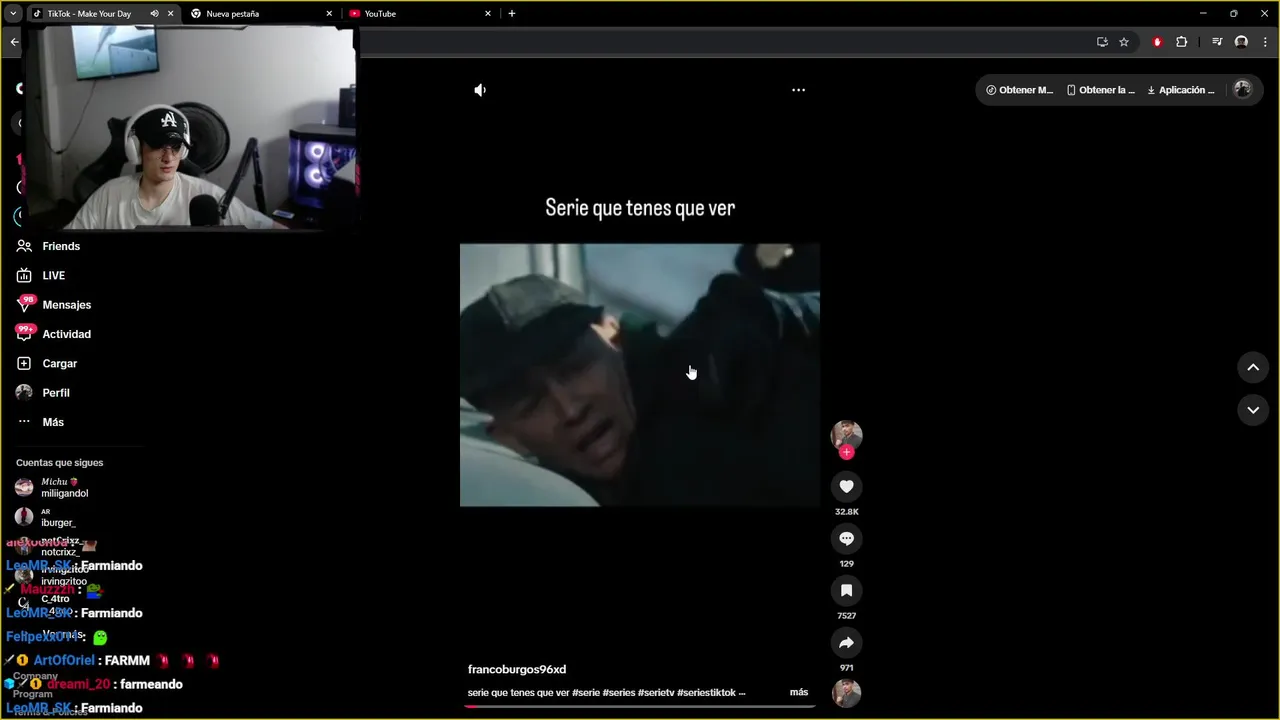This screenshot has height=720, width=1280.
Task: Mute the TikTok video with the speaker icon
Action: click(480, 90)
